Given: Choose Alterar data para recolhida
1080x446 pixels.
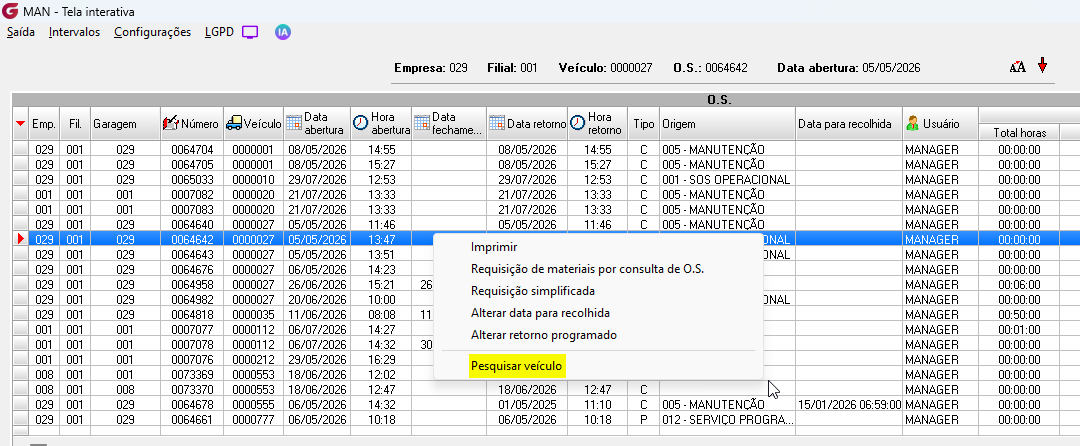Looking at the screenshot, I should (540, 313).
